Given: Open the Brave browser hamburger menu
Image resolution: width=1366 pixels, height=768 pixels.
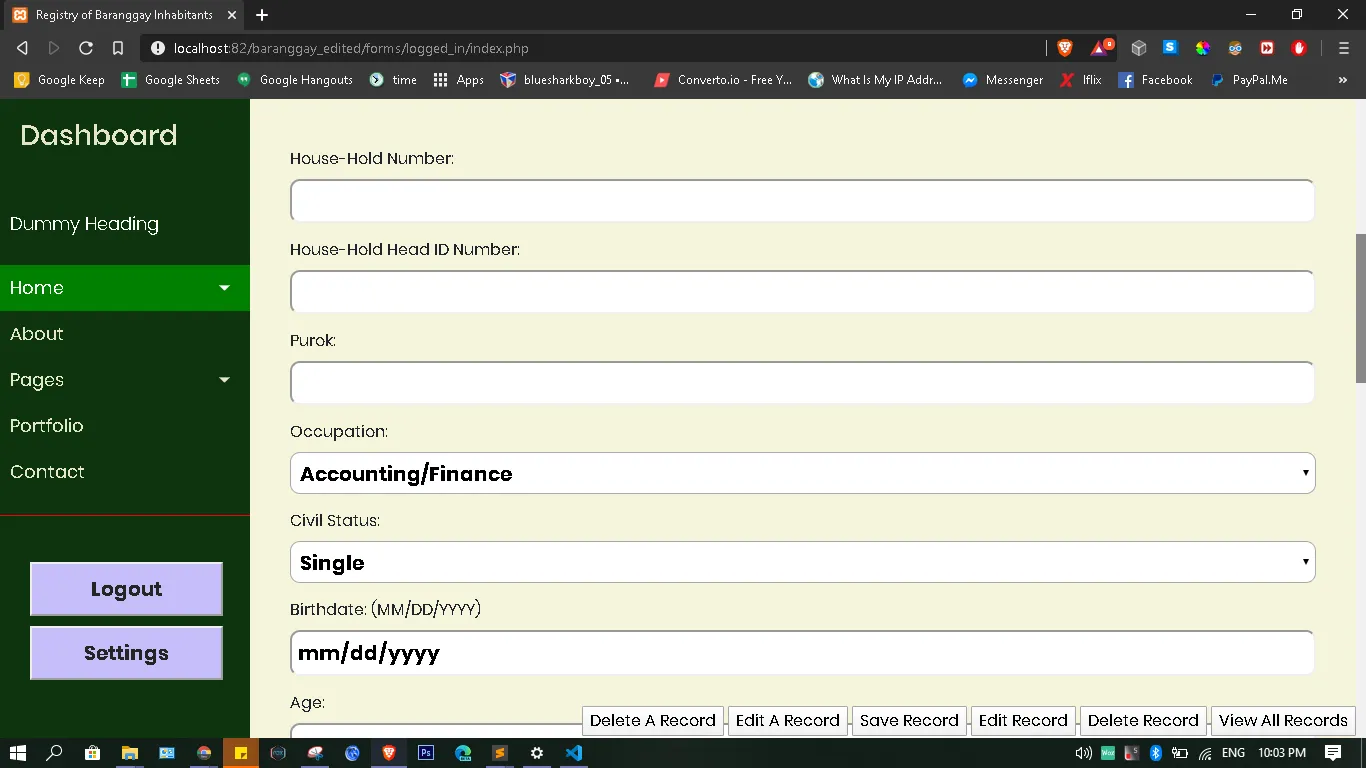Looking at the screenshot, I should (x=1343, y=48).
